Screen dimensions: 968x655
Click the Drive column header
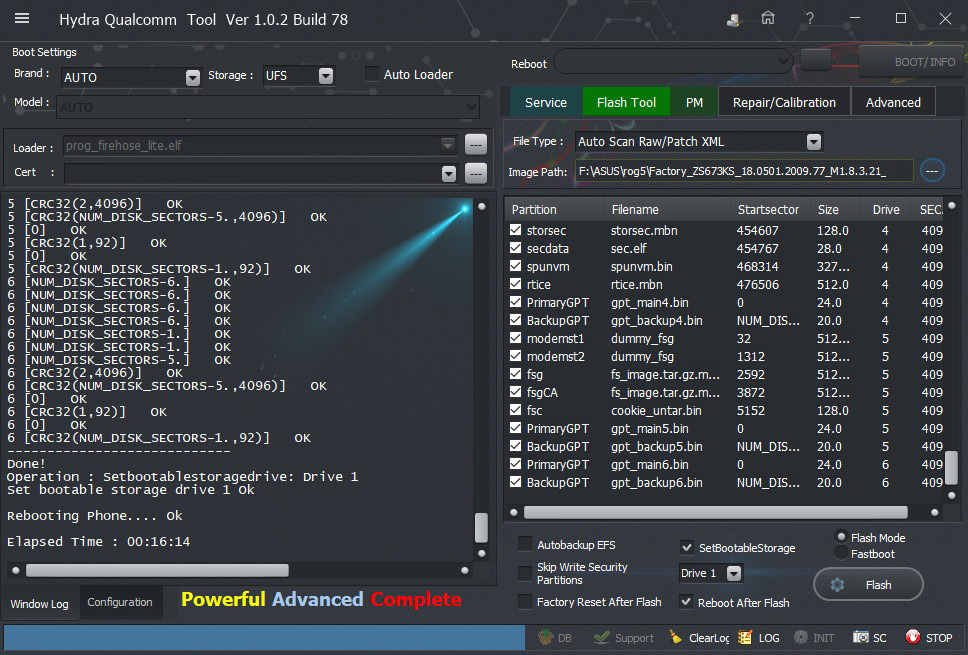[x=886, y=209]
